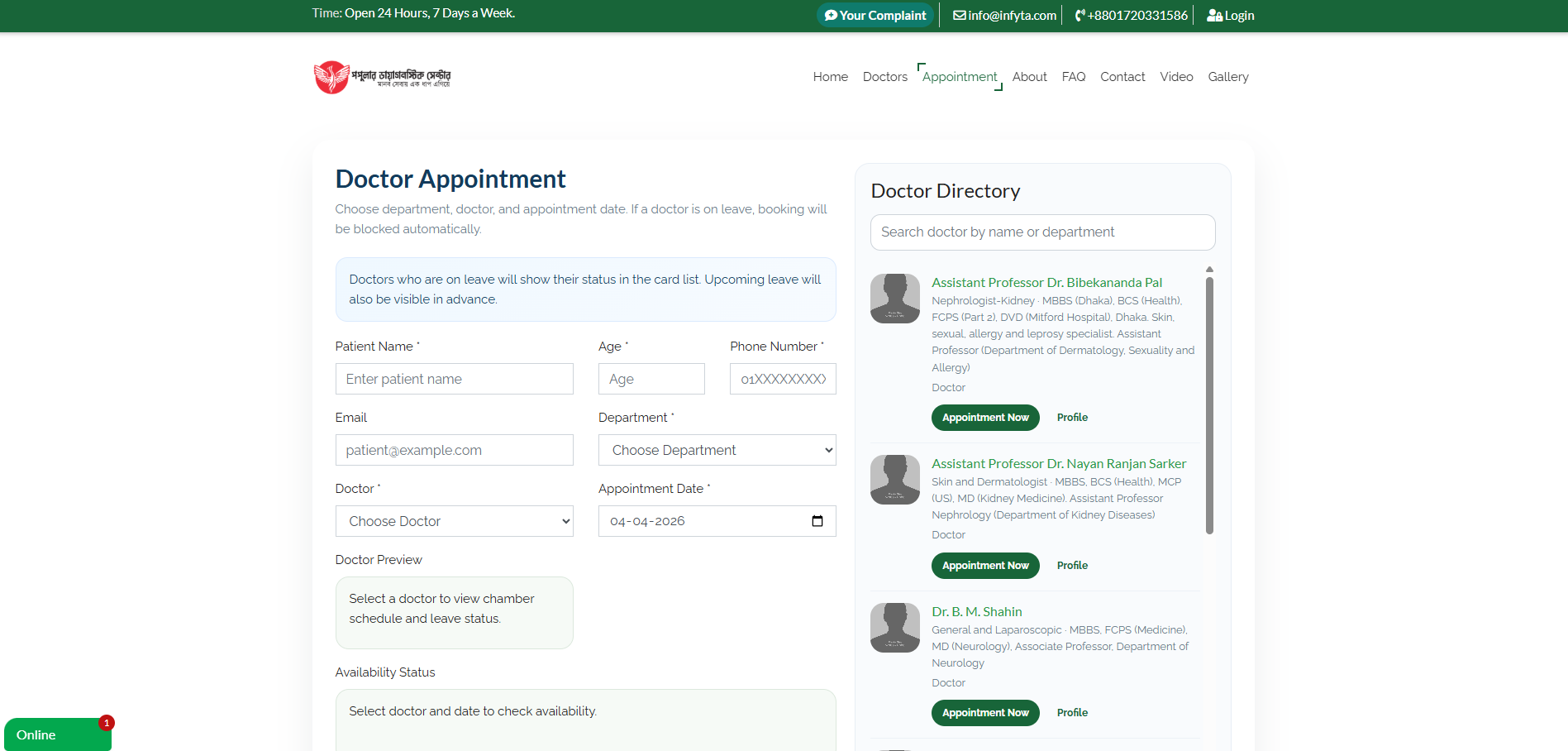Click the phone icon next to the hotline number
Image resolution: width=1568 pixels, height=751 pixels.
(x=1076, y=15)
